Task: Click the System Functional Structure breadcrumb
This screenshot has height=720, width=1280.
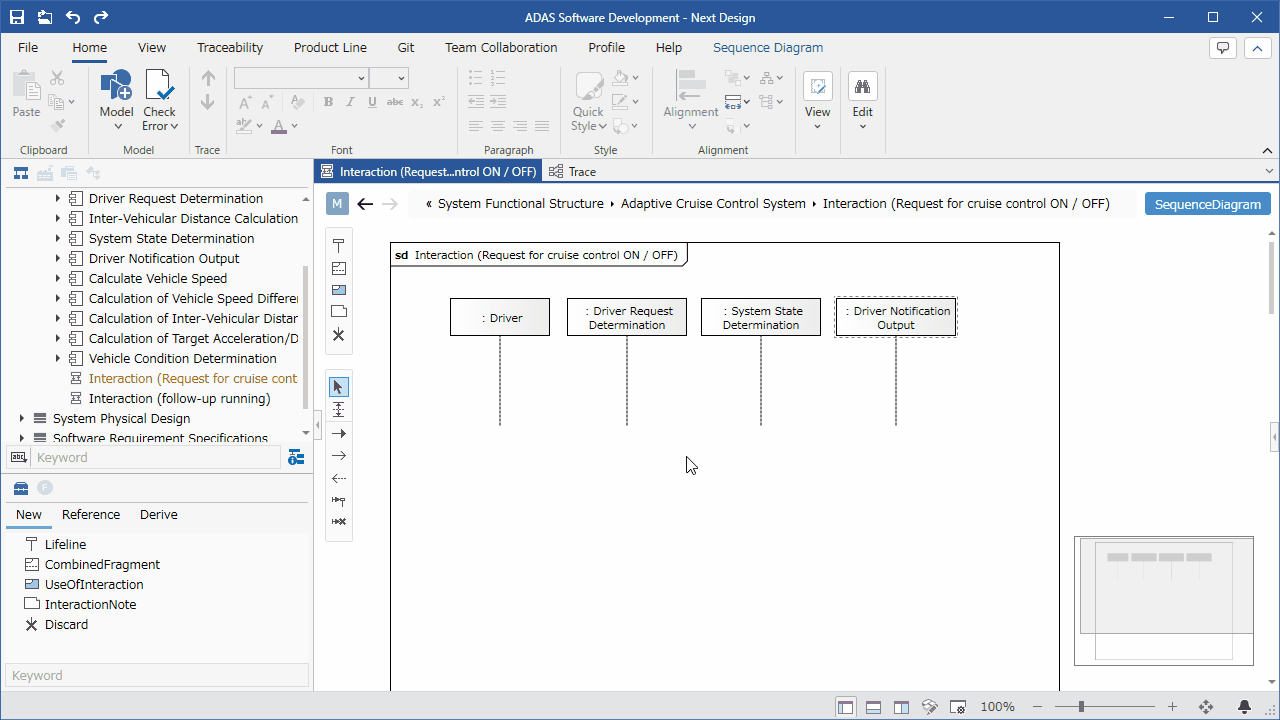Action: pyautogui.click(x=520, y=204)
